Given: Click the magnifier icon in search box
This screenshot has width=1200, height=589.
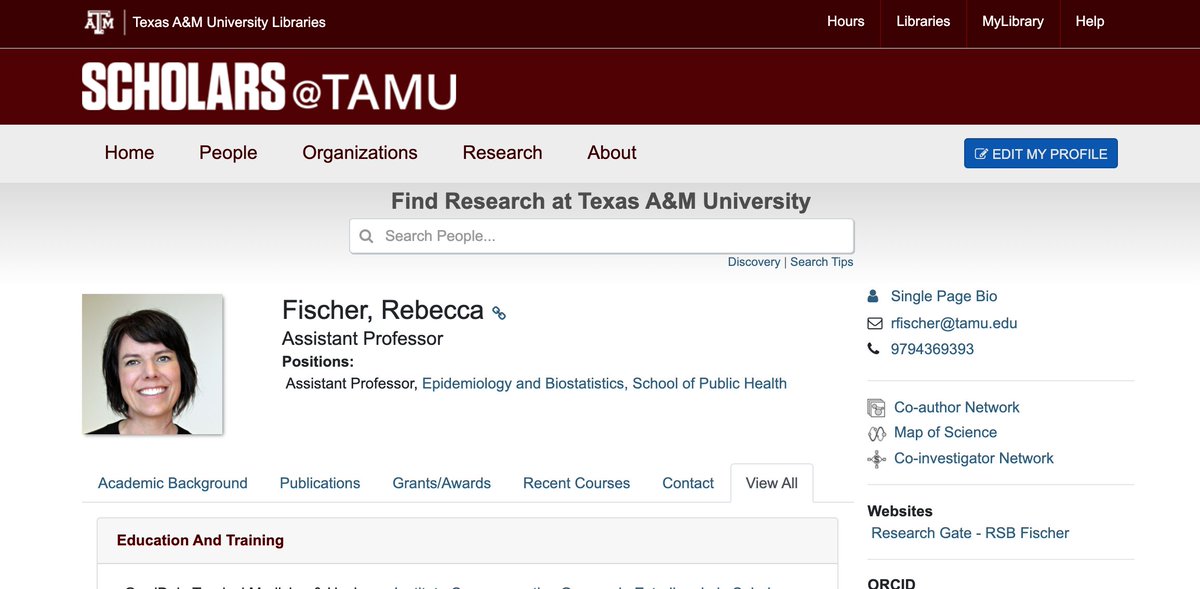Looking at the screenshot, I should click(366, 236).
